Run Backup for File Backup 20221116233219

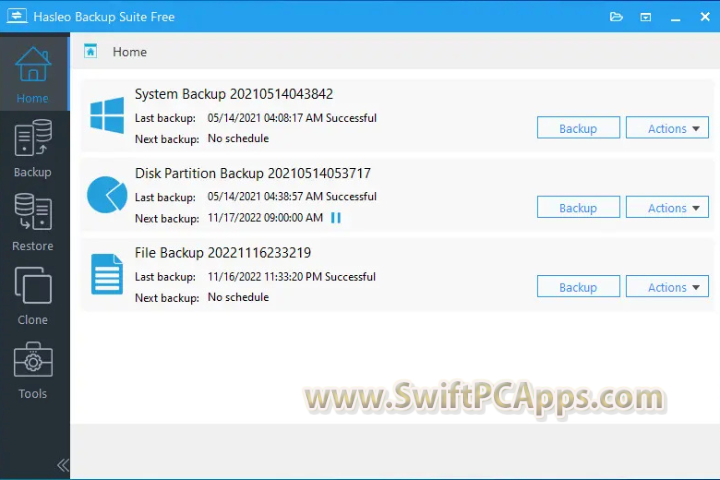click(578, 287)
